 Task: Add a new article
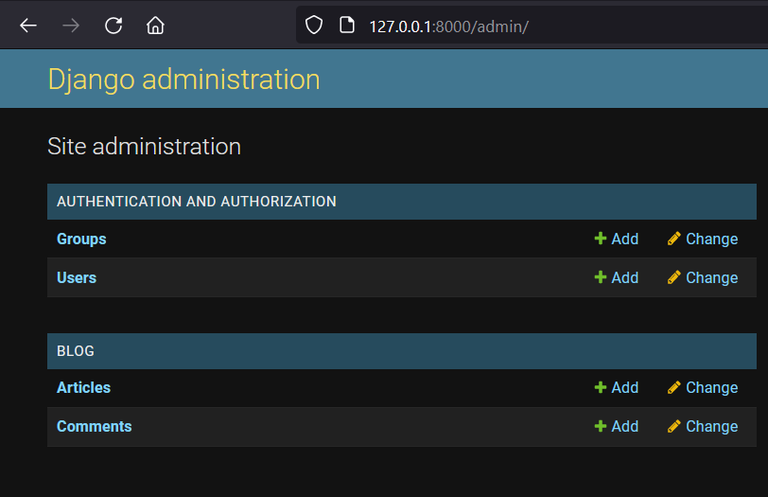624,387
